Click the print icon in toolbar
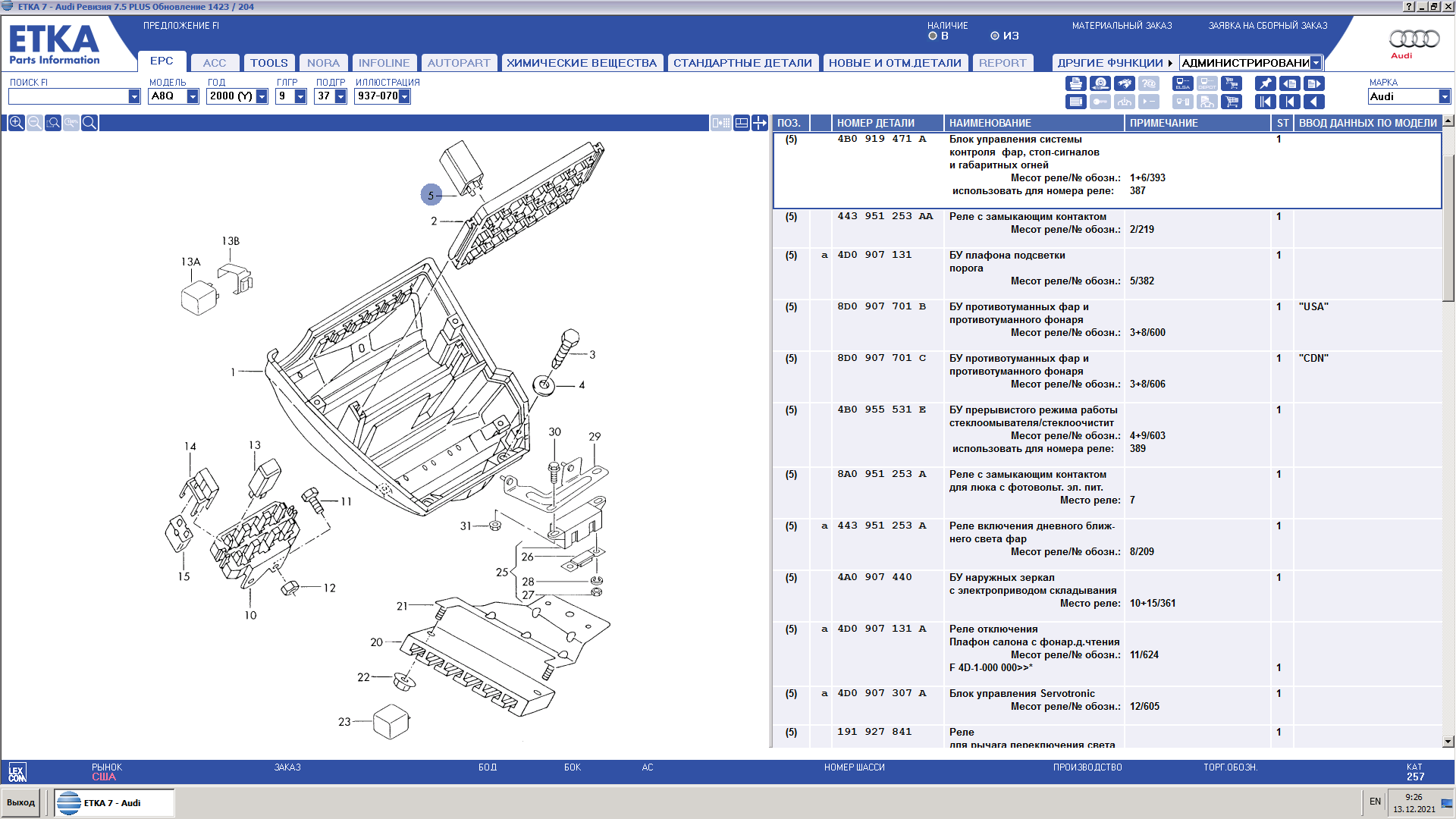The height and width of the screenshot is (819, 1456). (1076, 83)
